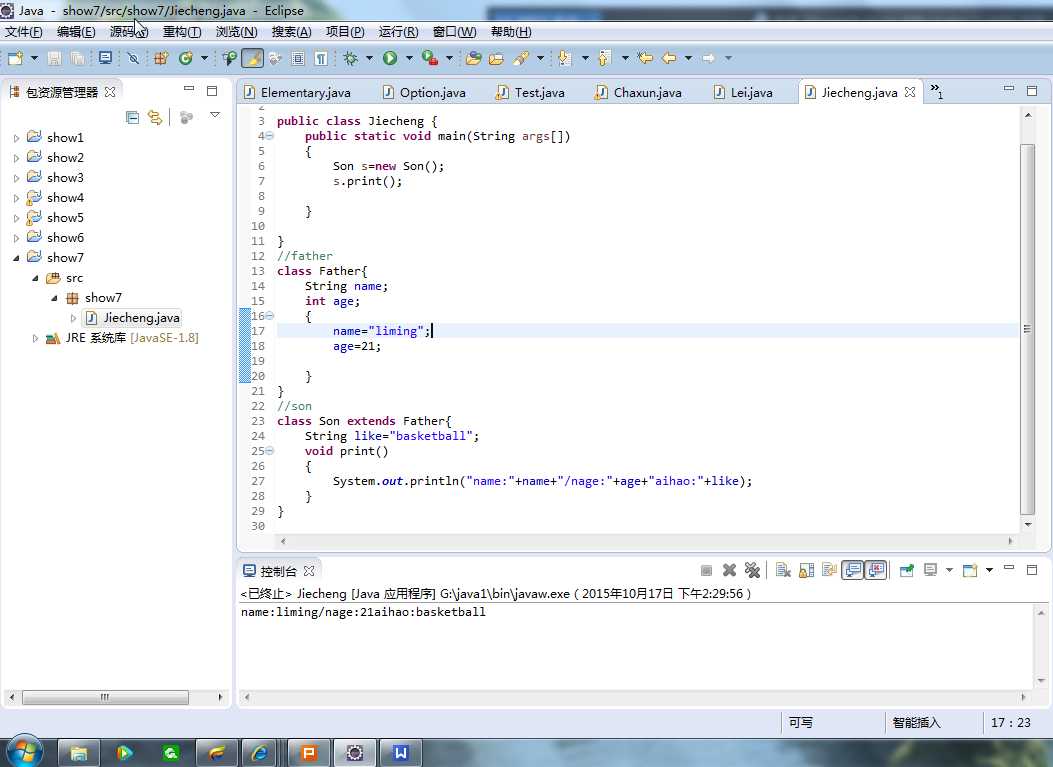Image resolution: width=1053 pixels, height=767 pixels.
Task: Click Collapse All in Package Explorer
Action: [x=132, y=118]
